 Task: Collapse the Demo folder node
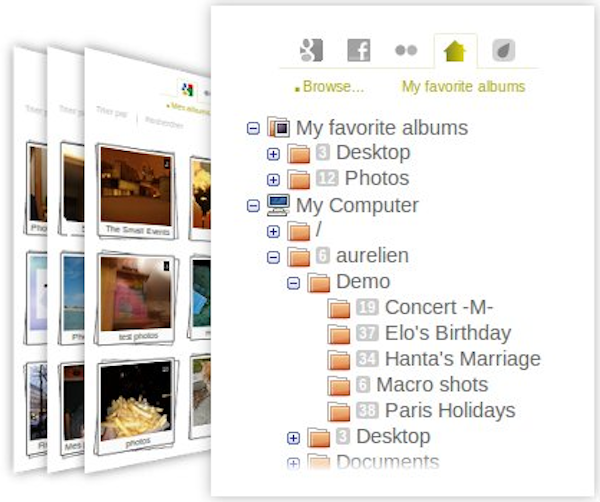click(293, 283)
